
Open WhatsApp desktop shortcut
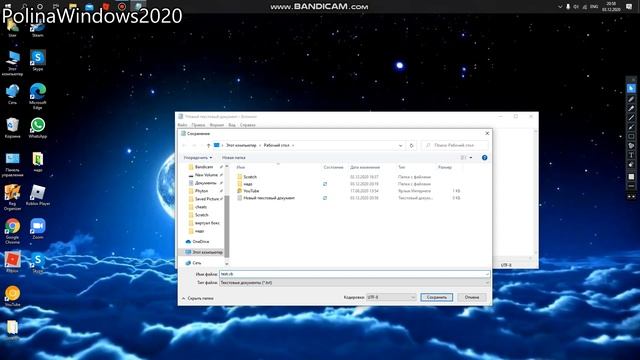pyautogui.click(x=38, y=128)
